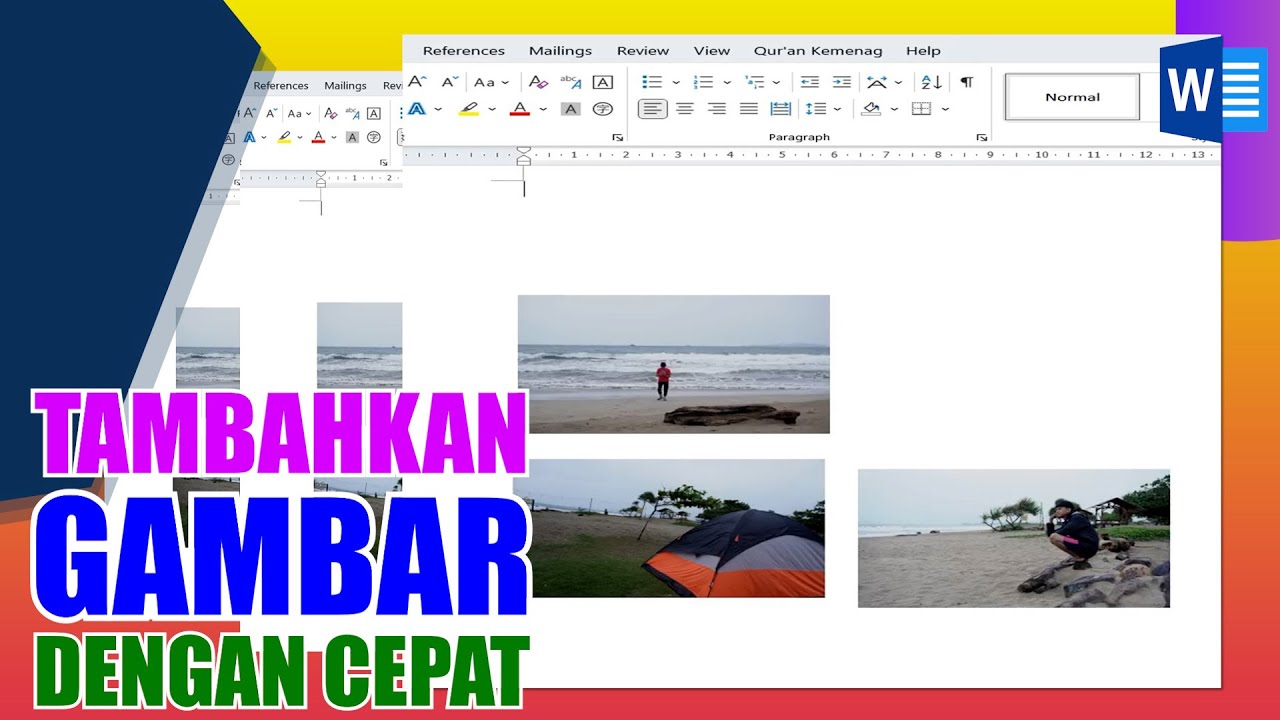Open the Help tab
This screenshot has height=720, width=1280.
(x=923, y=51)
